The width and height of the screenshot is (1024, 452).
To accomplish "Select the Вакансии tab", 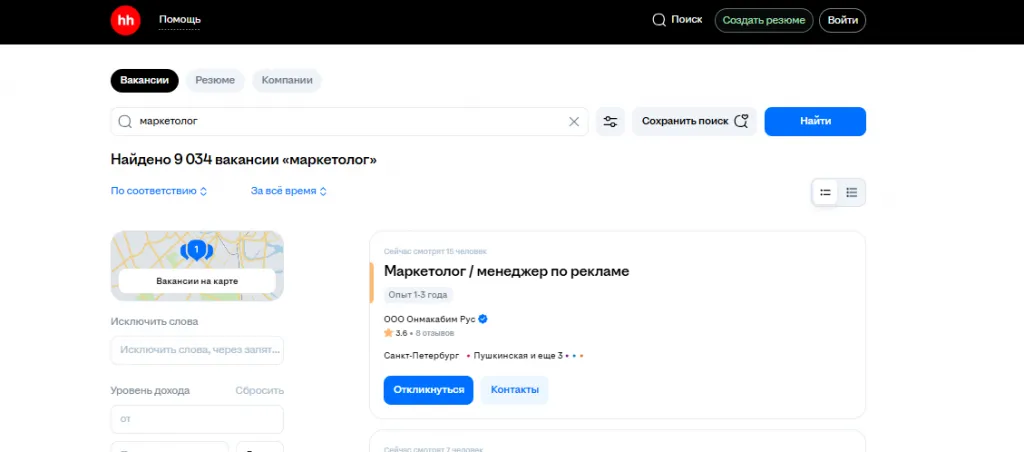I will tap(144, 80).
